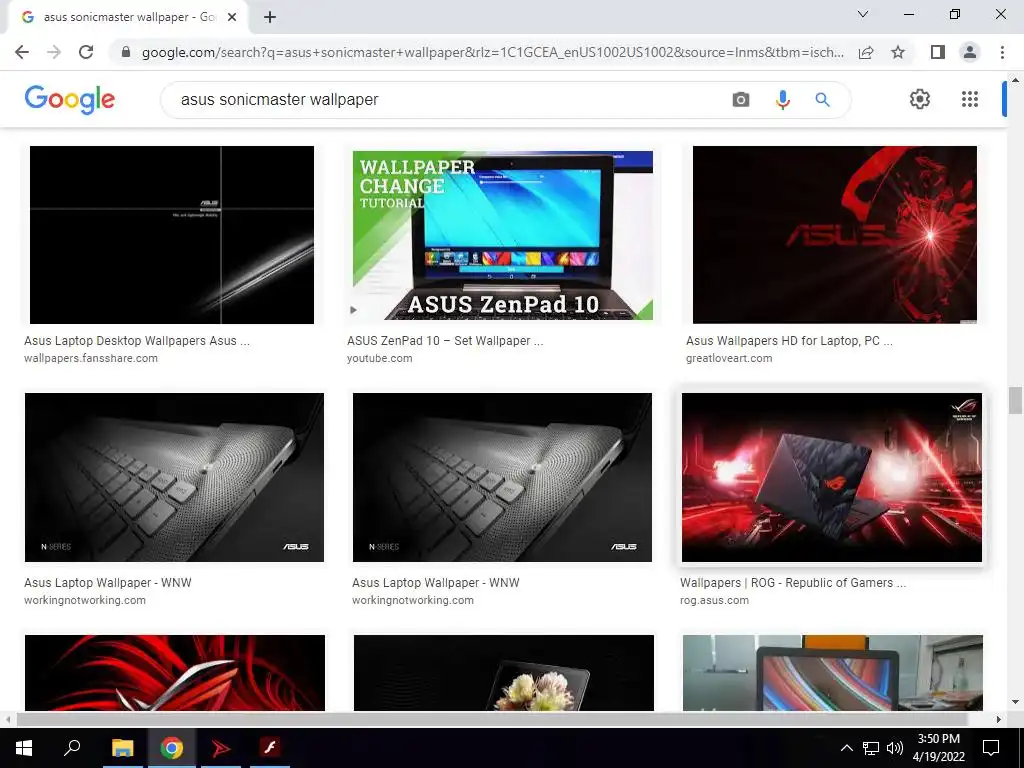The width and height of the screenshot is (1024, 768).
Task: Open Chrome three-dot menu
Action: 1002,52
